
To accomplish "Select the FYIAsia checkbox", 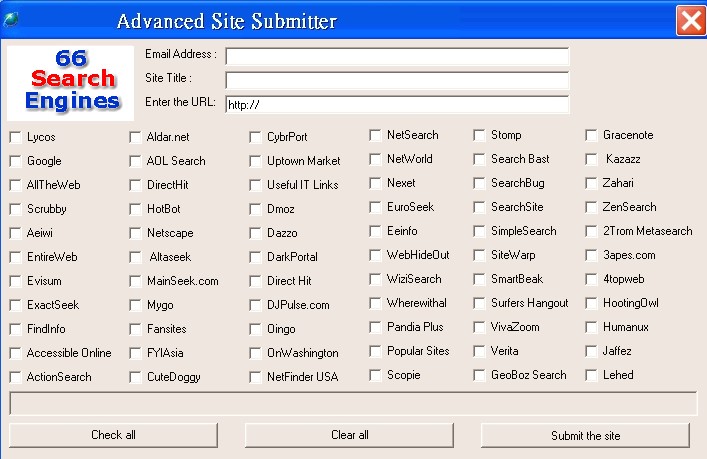I will point(135,353).
